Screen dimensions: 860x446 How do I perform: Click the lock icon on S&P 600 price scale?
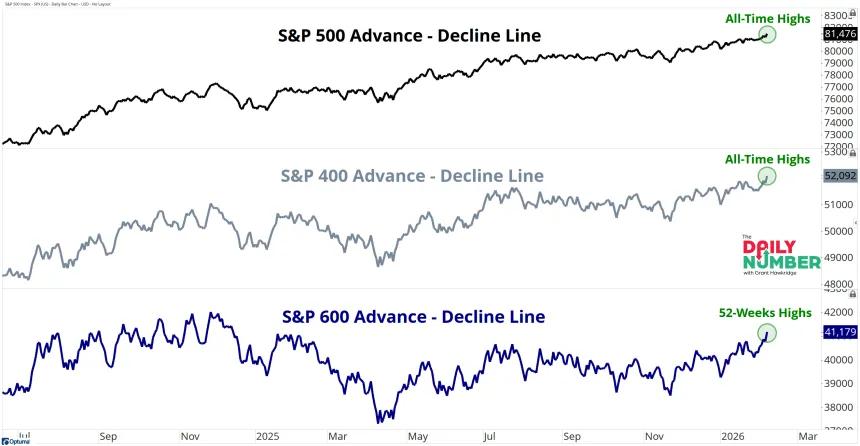(x=853, y=294)
